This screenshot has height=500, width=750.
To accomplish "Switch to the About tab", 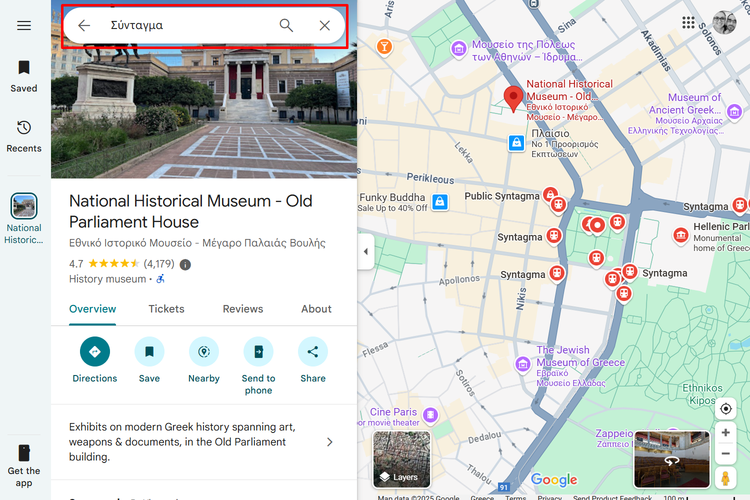I will (x=316, y=309).
